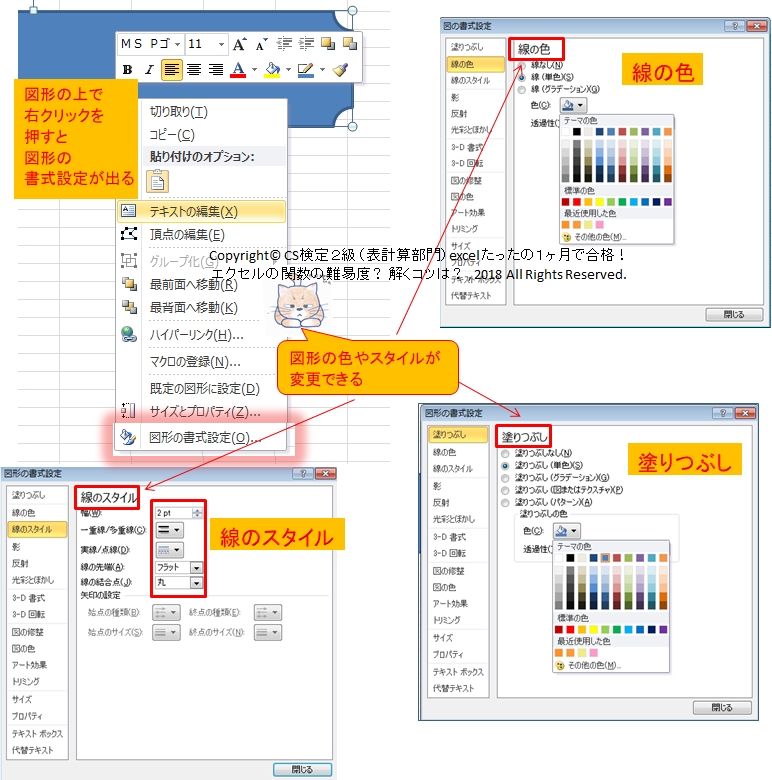772x780 pixels.
Task: Select 塗りつぶし (図またはテクスチャ)(P) radio
Action: 505,490
